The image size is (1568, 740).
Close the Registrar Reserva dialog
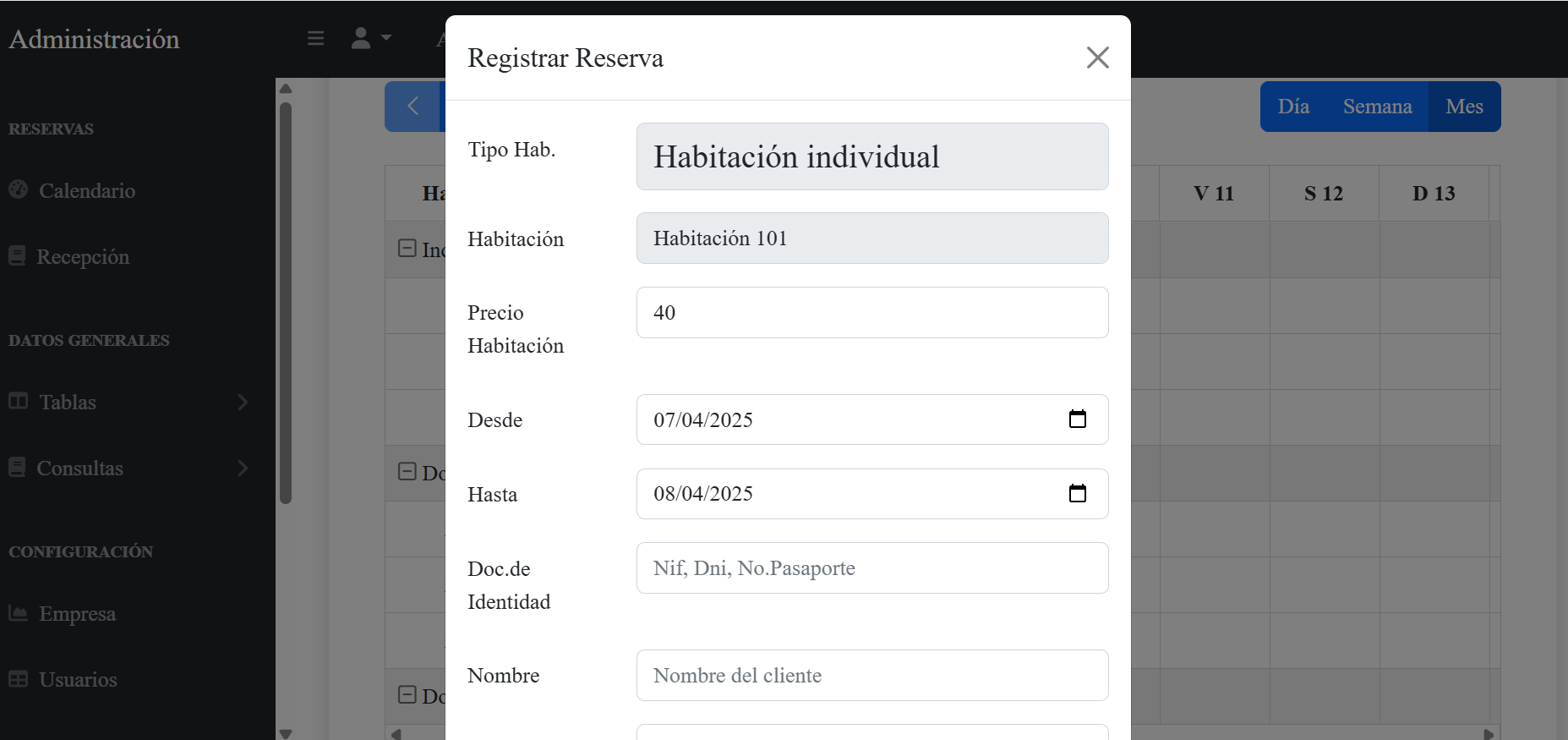1097,58
